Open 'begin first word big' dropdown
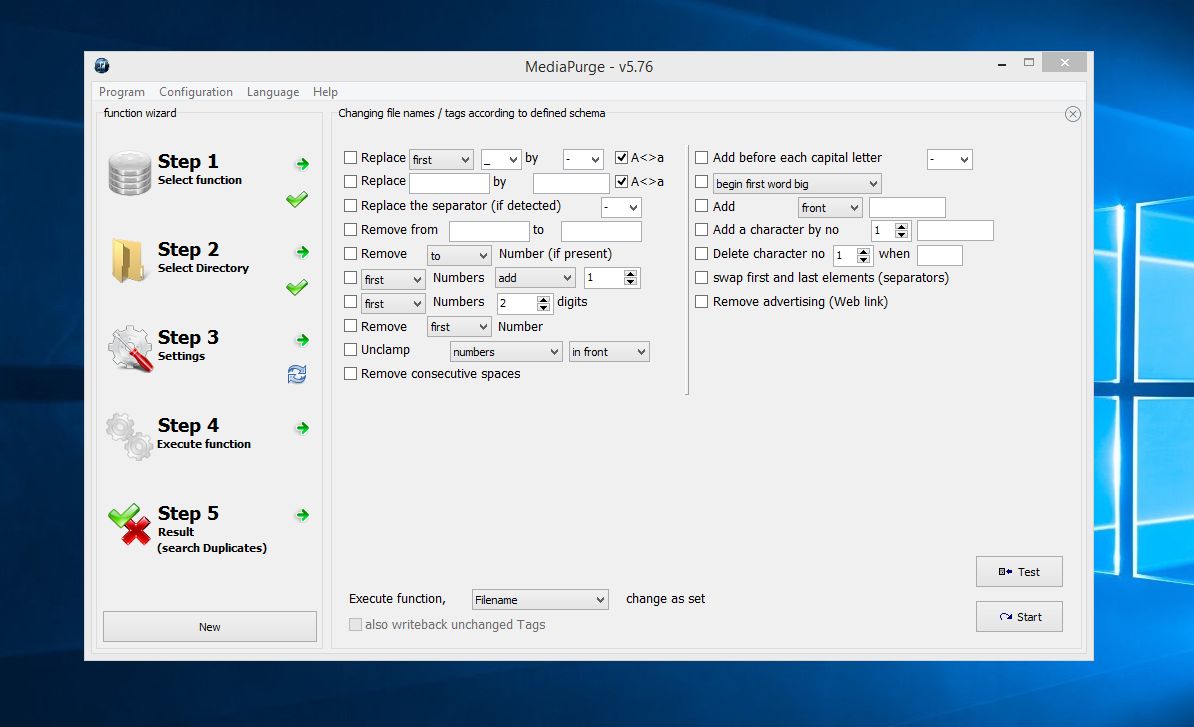Viewport: 1194px width, 727px height. pos(797,183)
